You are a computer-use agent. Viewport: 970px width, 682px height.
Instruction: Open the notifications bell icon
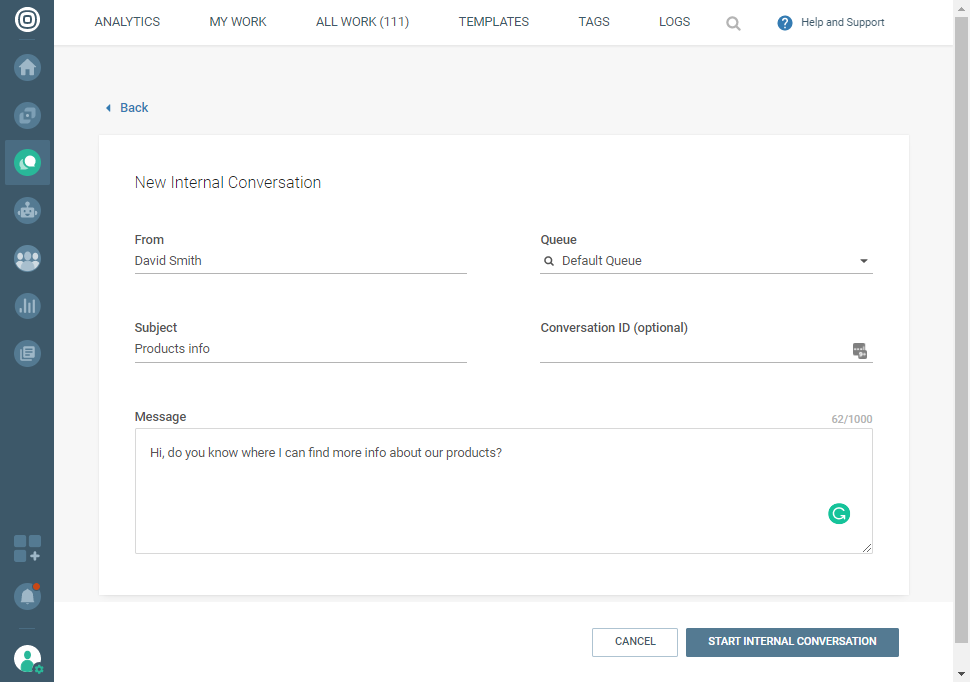point(27,596)
